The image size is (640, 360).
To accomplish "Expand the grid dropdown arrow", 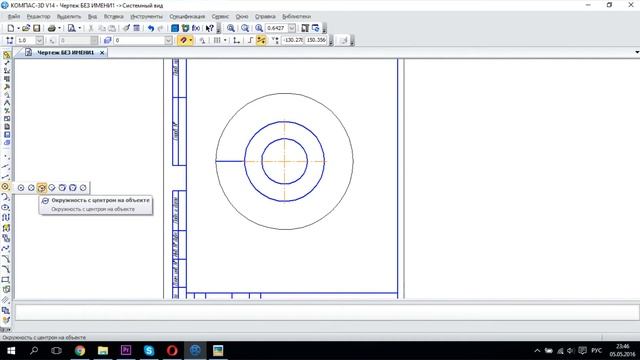I will coord(225,40).
